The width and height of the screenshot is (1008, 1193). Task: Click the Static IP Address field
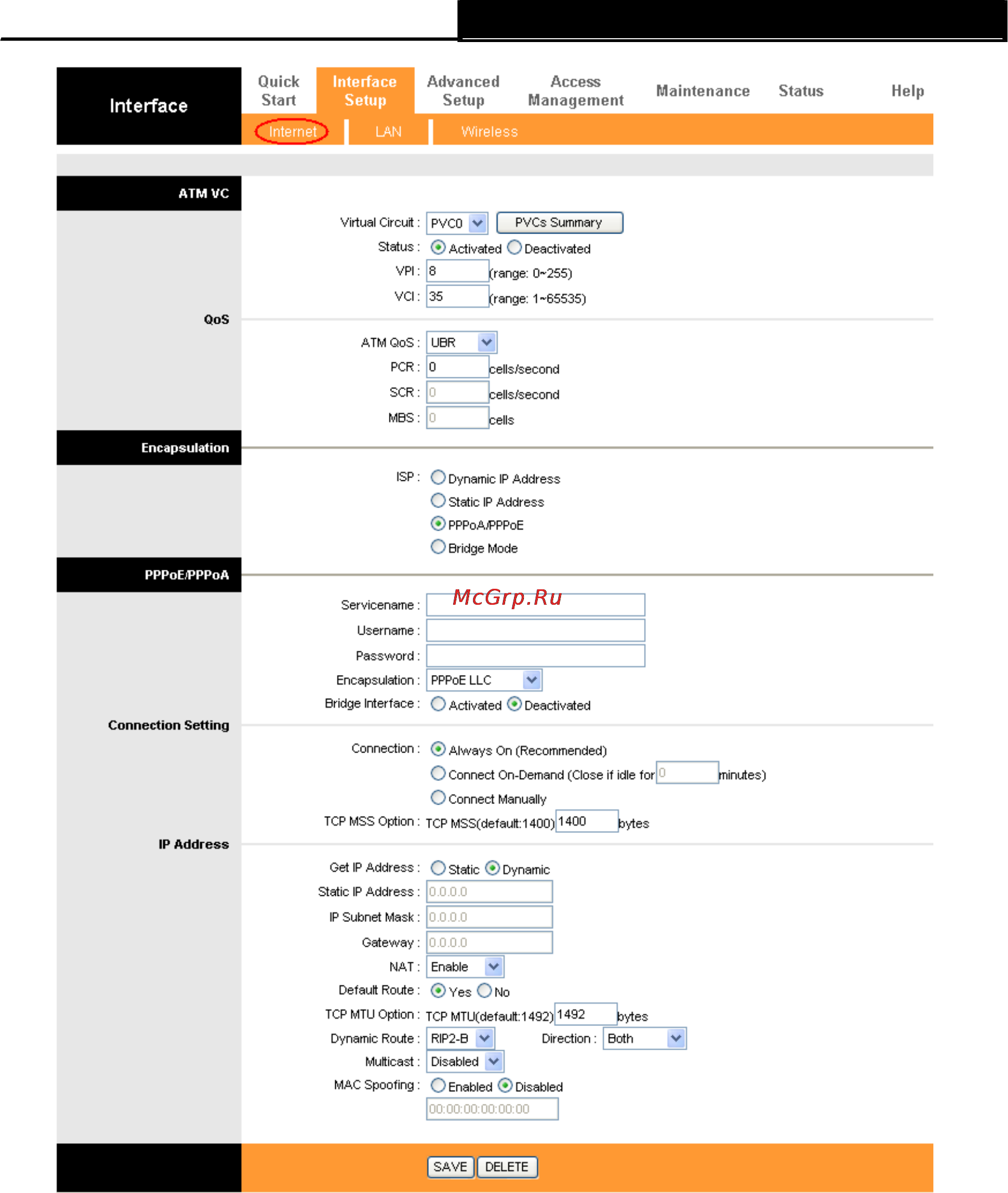click(489, 891)
